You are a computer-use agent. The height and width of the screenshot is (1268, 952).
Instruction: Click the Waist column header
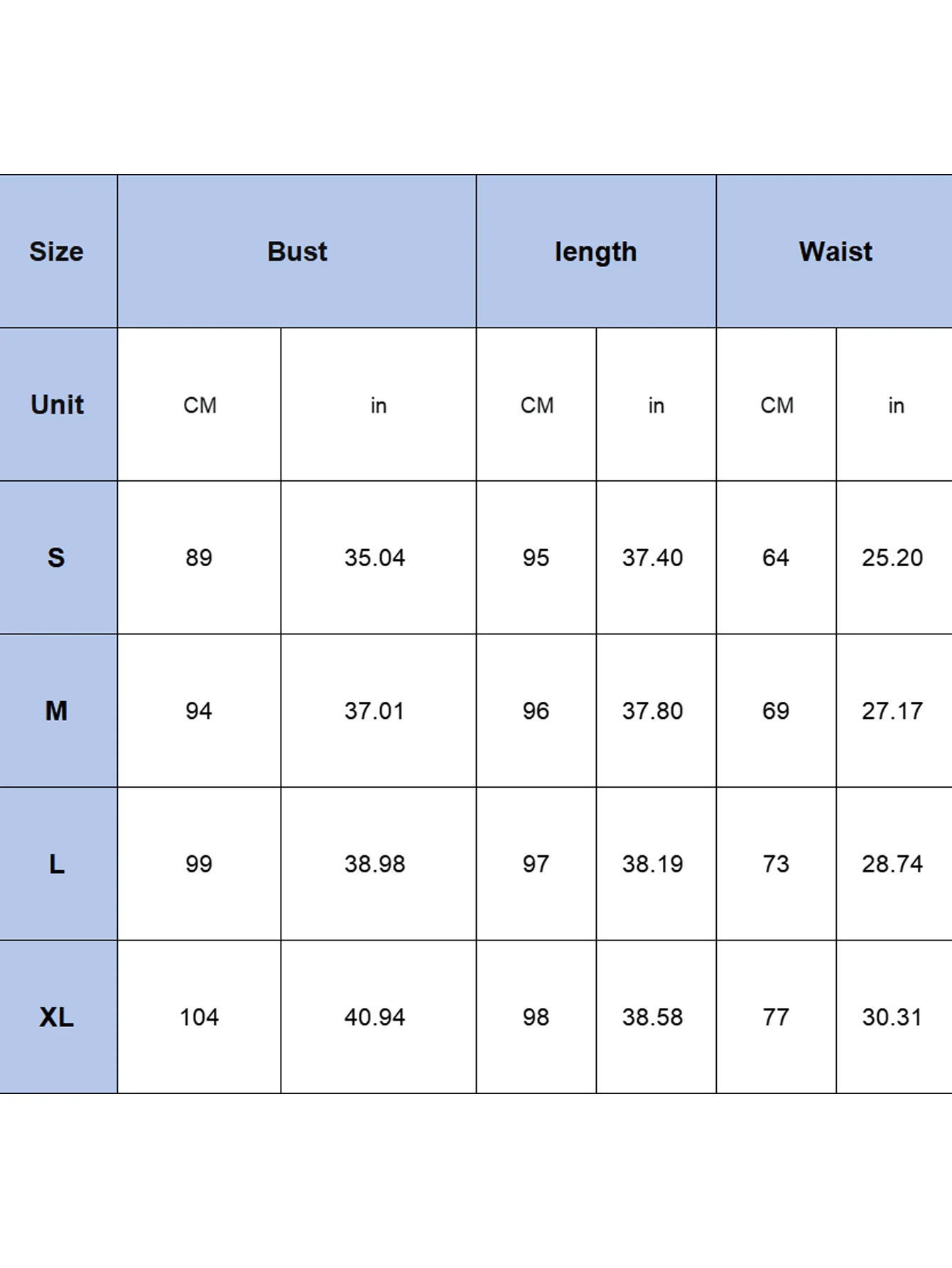point(834,251)
